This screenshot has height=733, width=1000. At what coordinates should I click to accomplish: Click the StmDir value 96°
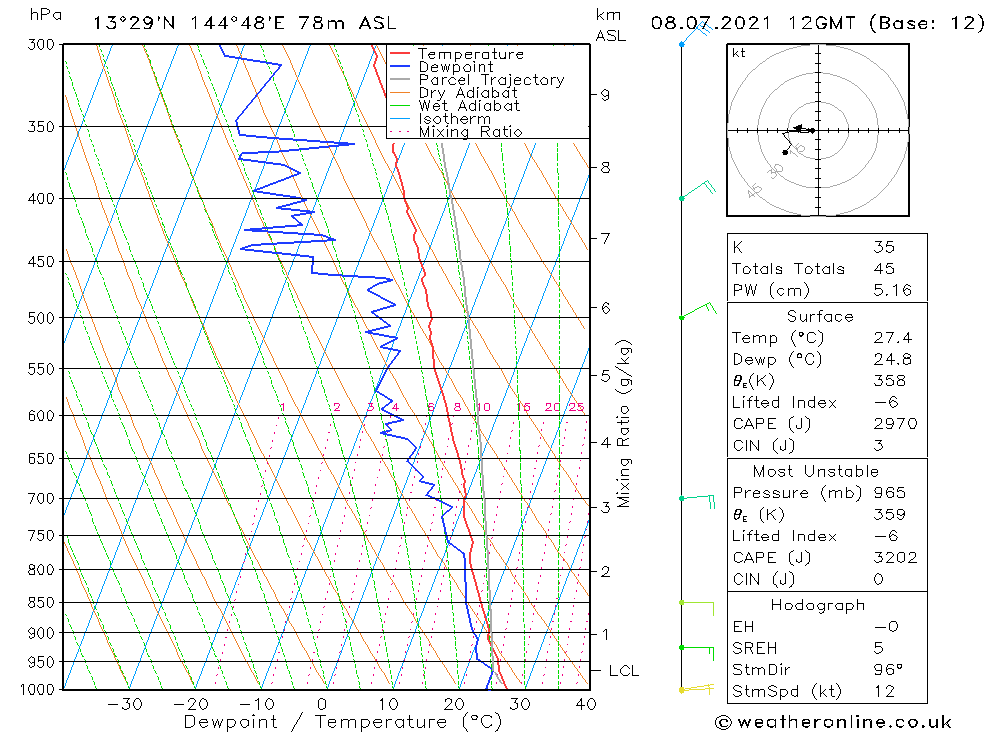pos(888,670)
